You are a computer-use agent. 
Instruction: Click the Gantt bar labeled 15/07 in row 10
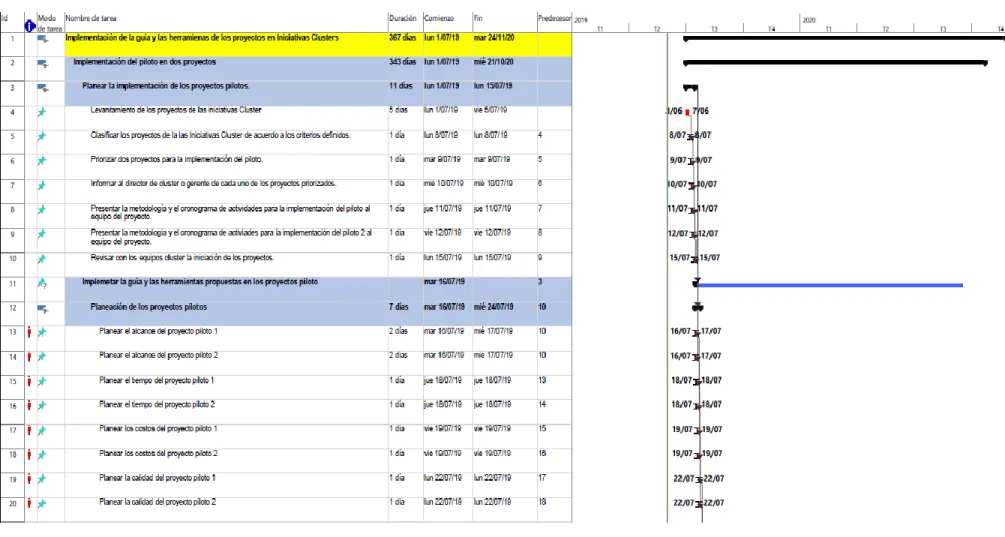coord(695,260)
